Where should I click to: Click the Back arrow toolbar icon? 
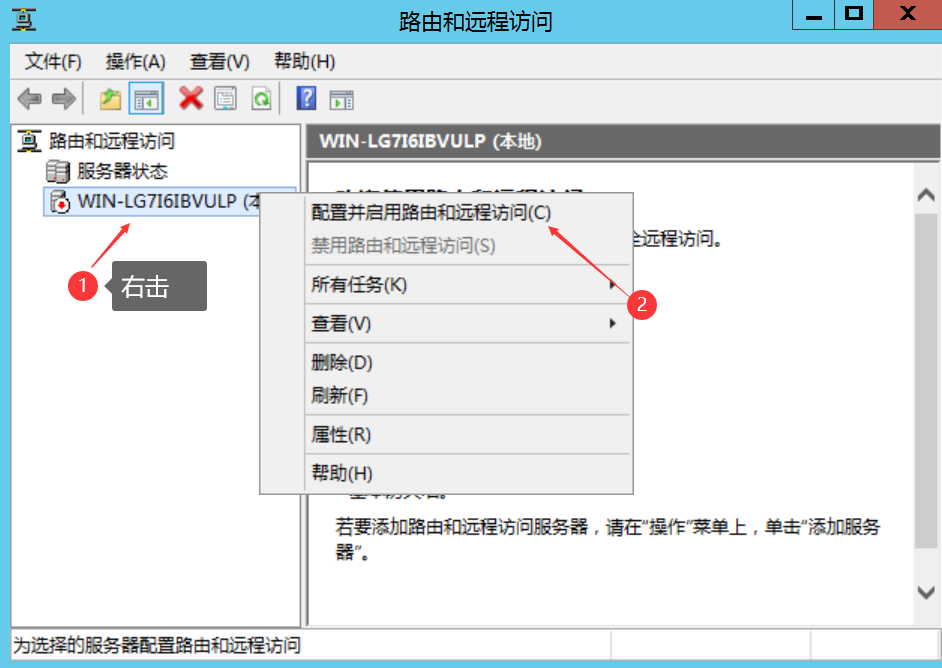coord(29,99)
